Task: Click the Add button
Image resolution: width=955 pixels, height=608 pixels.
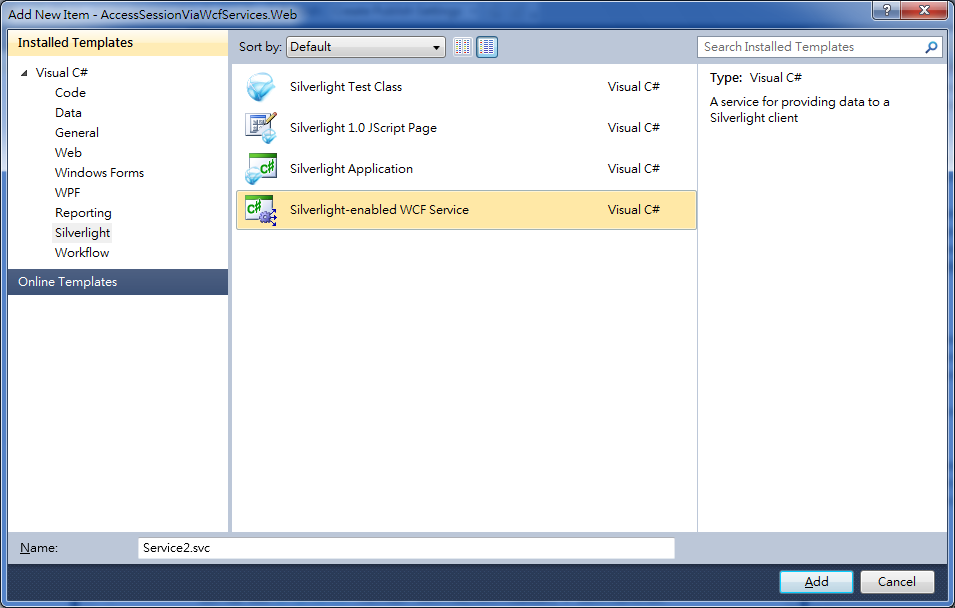Action: click(x=816, y=582)
